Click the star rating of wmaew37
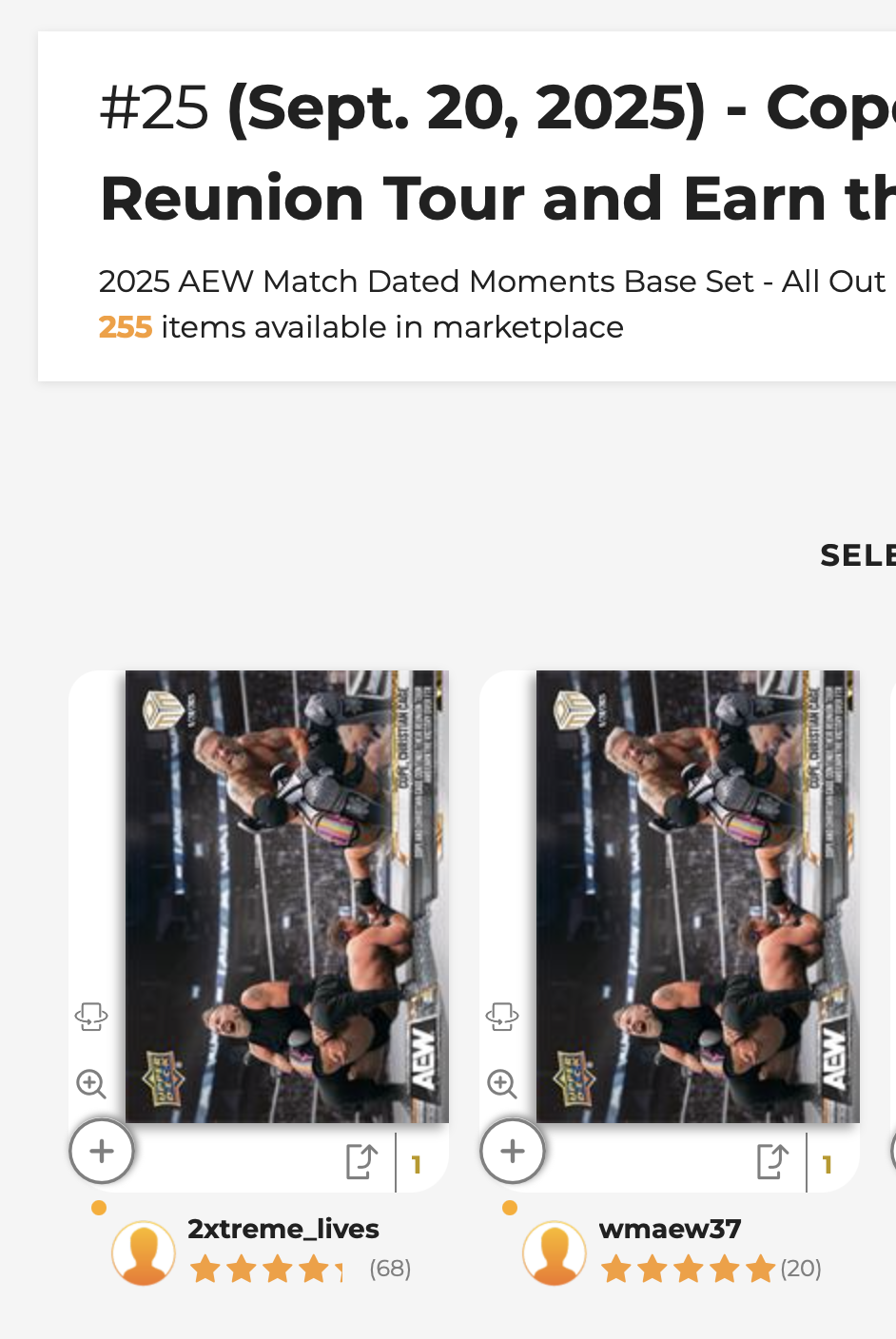 point(688,1269)
